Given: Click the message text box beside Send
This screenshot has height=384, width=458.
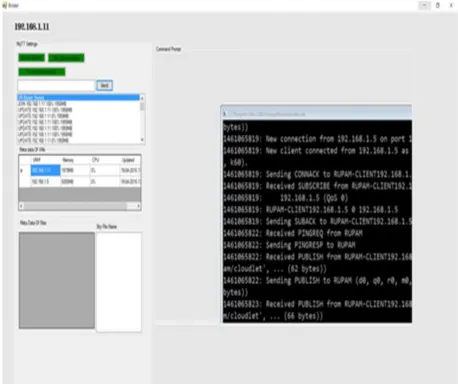Looking at the screenshot, I should click(x=56, y=86).
